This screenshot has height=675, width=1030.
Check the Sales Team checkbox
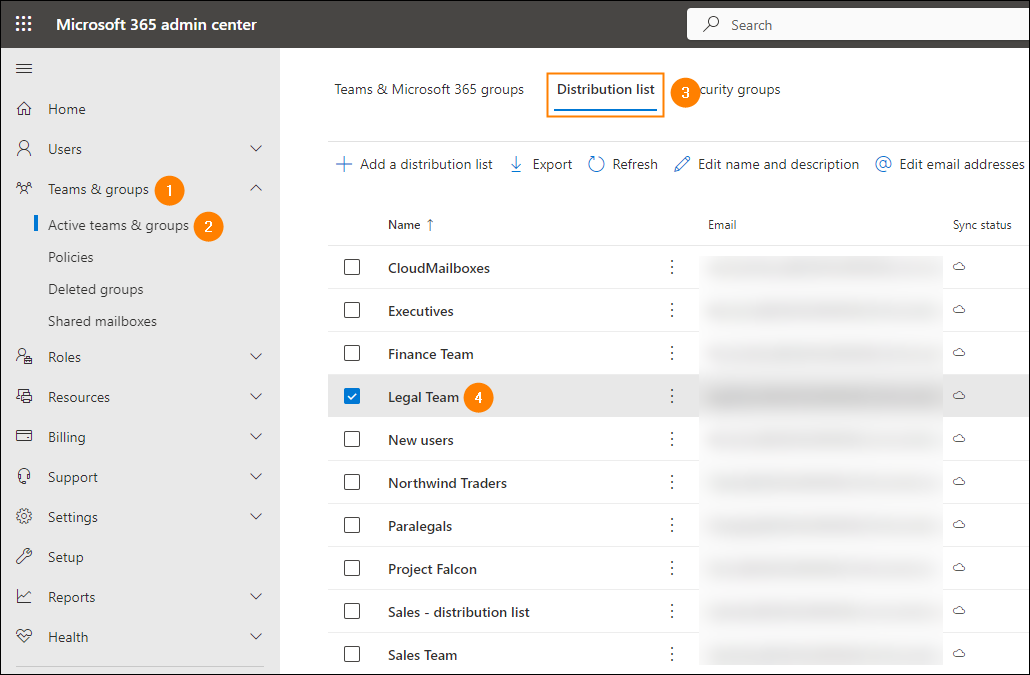click(x=352, y=654)
